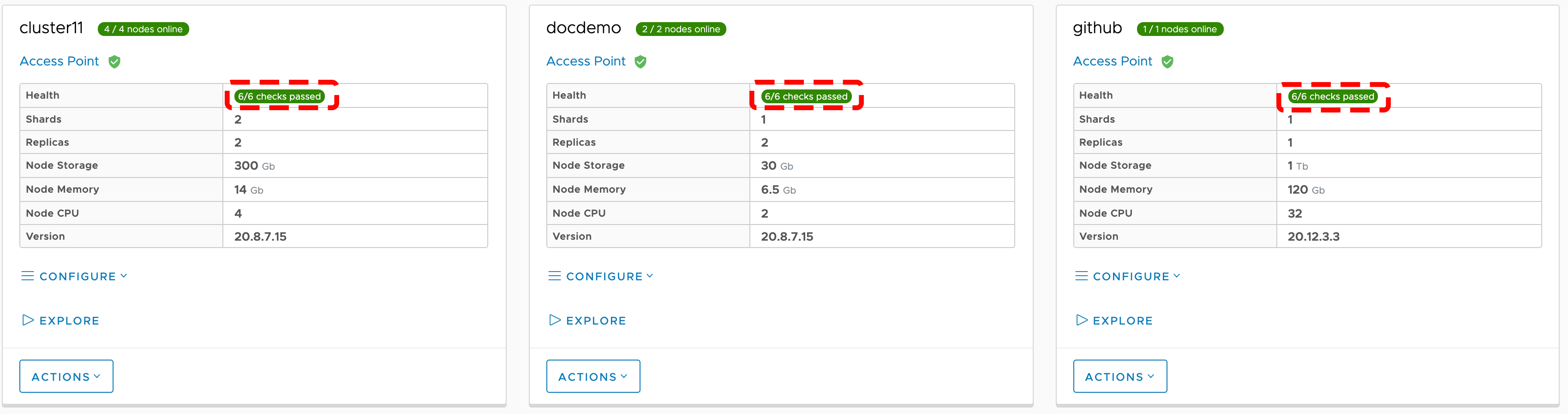The width and height of the screenshot is (1568, 414).
Task: Click the github cluster title
Action: (x=1097, y=29)
